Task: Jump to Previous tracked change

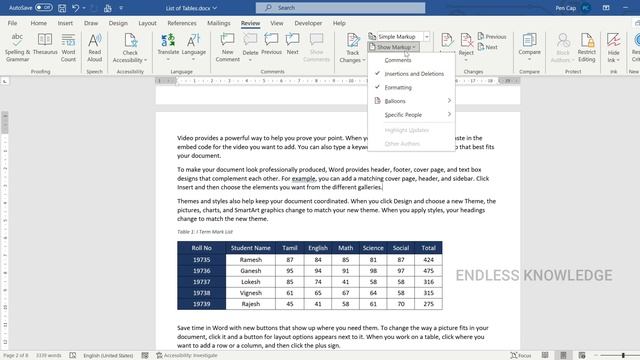Action: [492, 36]
